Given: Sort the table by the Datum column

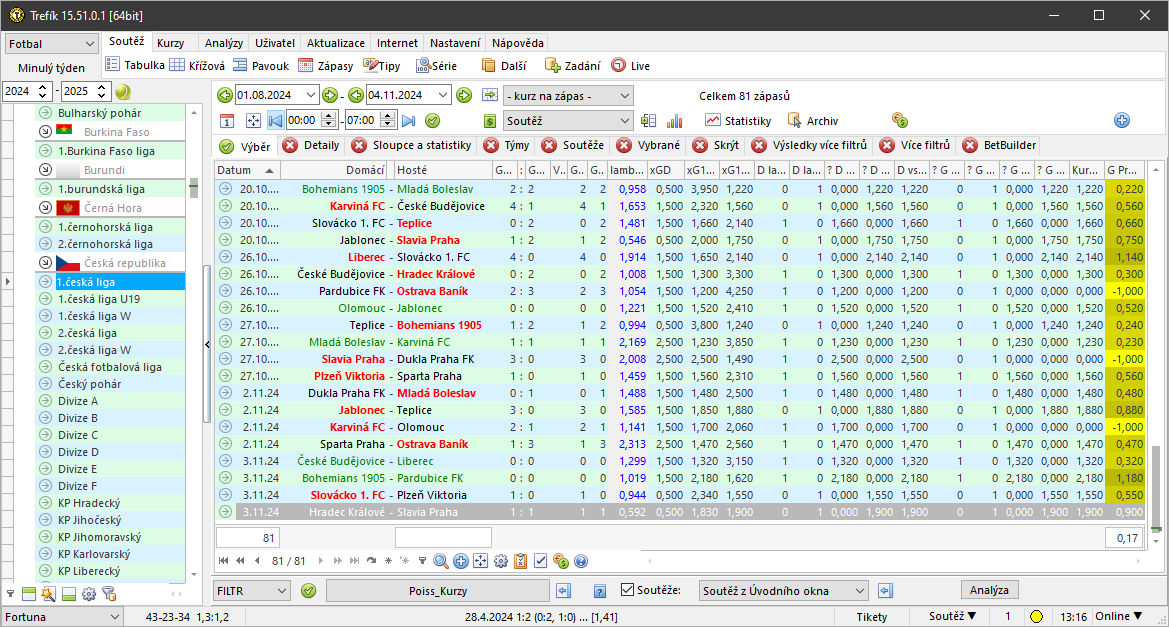Looking at the screenshot, I should point(246,170).
